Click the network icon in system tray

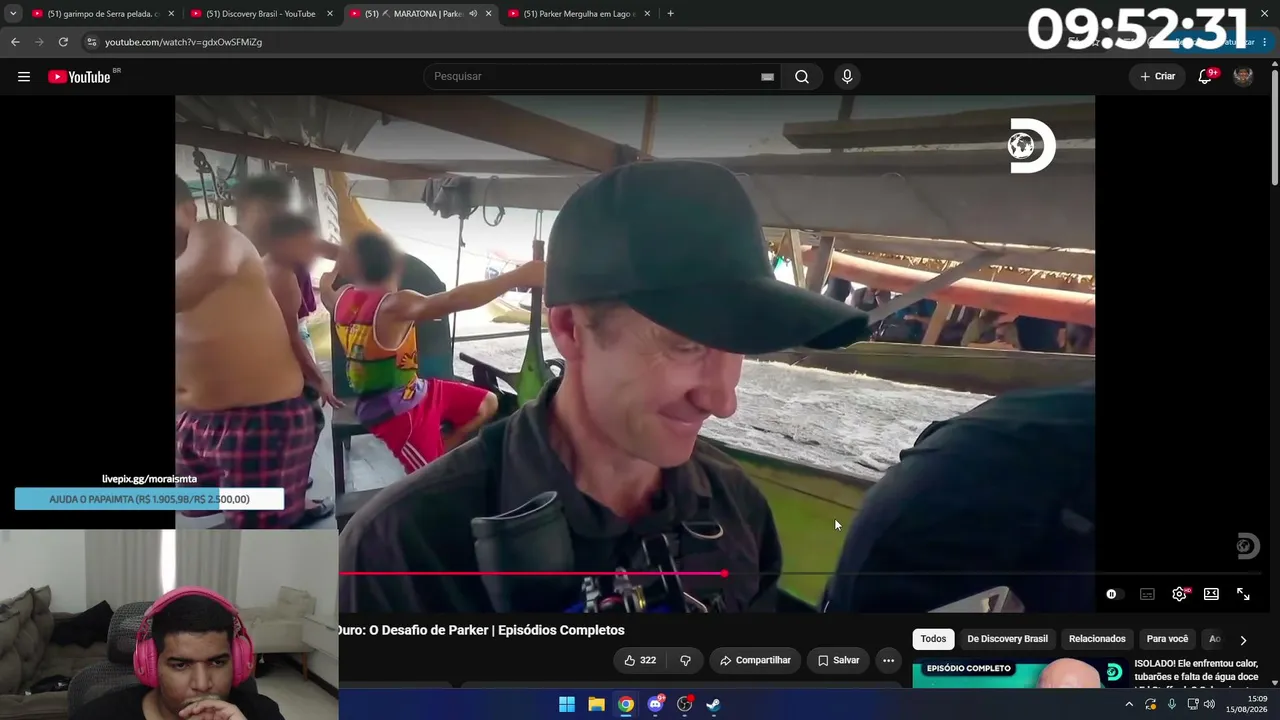(x=1192, y=704)
